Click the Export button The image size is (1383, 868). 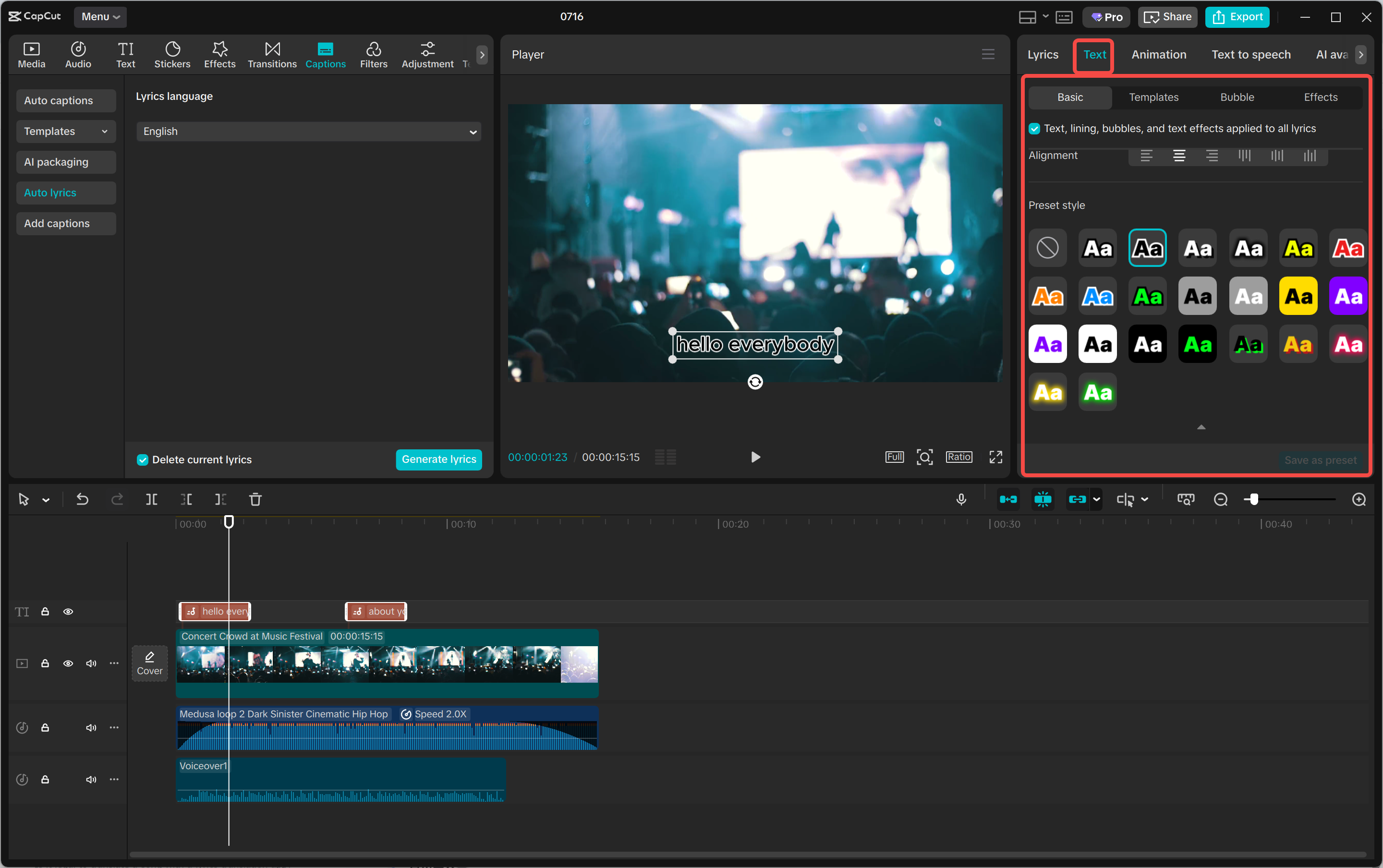pyautogui.click(x=1237, y=17)
